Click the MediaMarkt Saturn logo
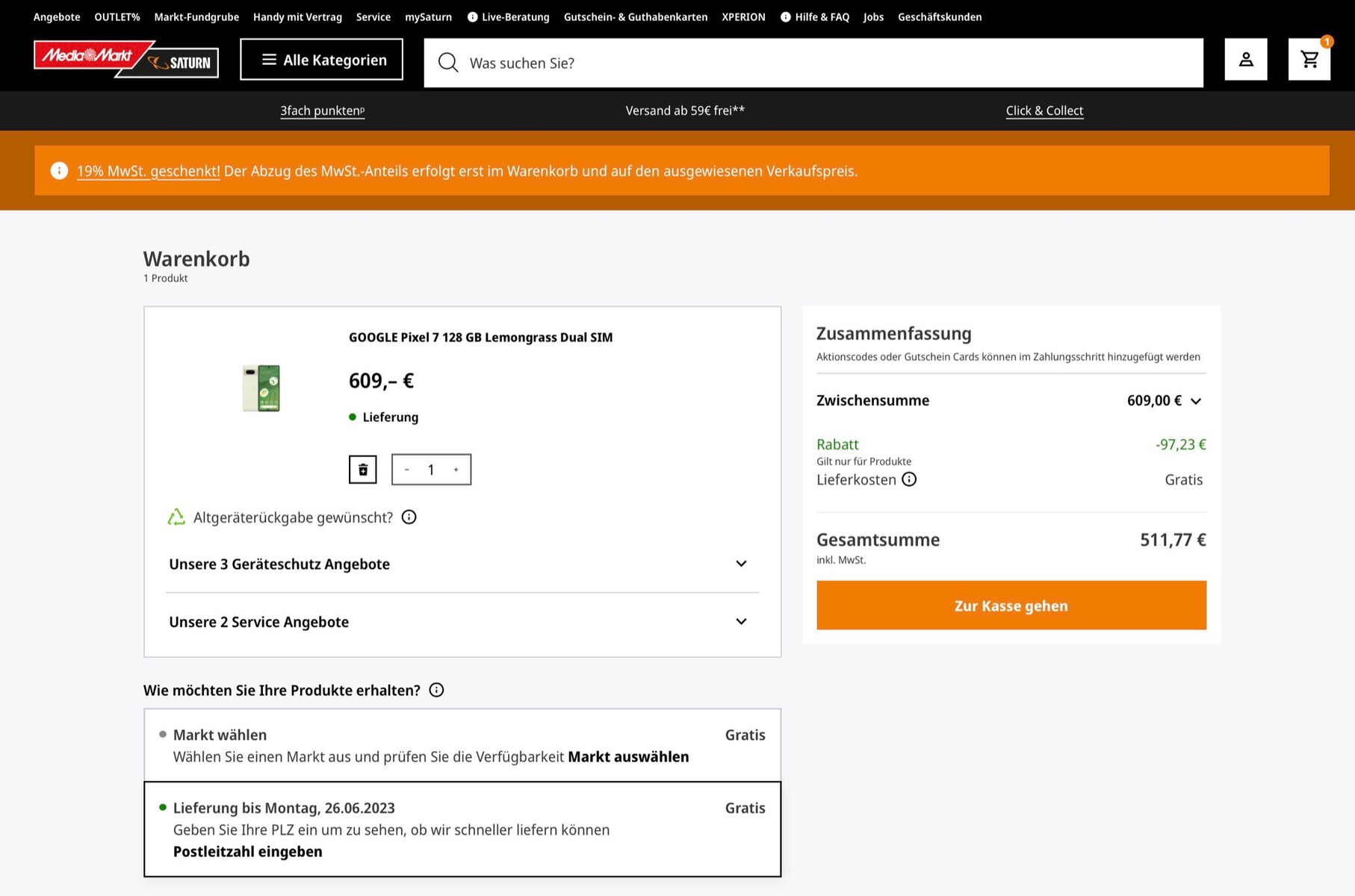1355x896 pixels. coord(126,59)
